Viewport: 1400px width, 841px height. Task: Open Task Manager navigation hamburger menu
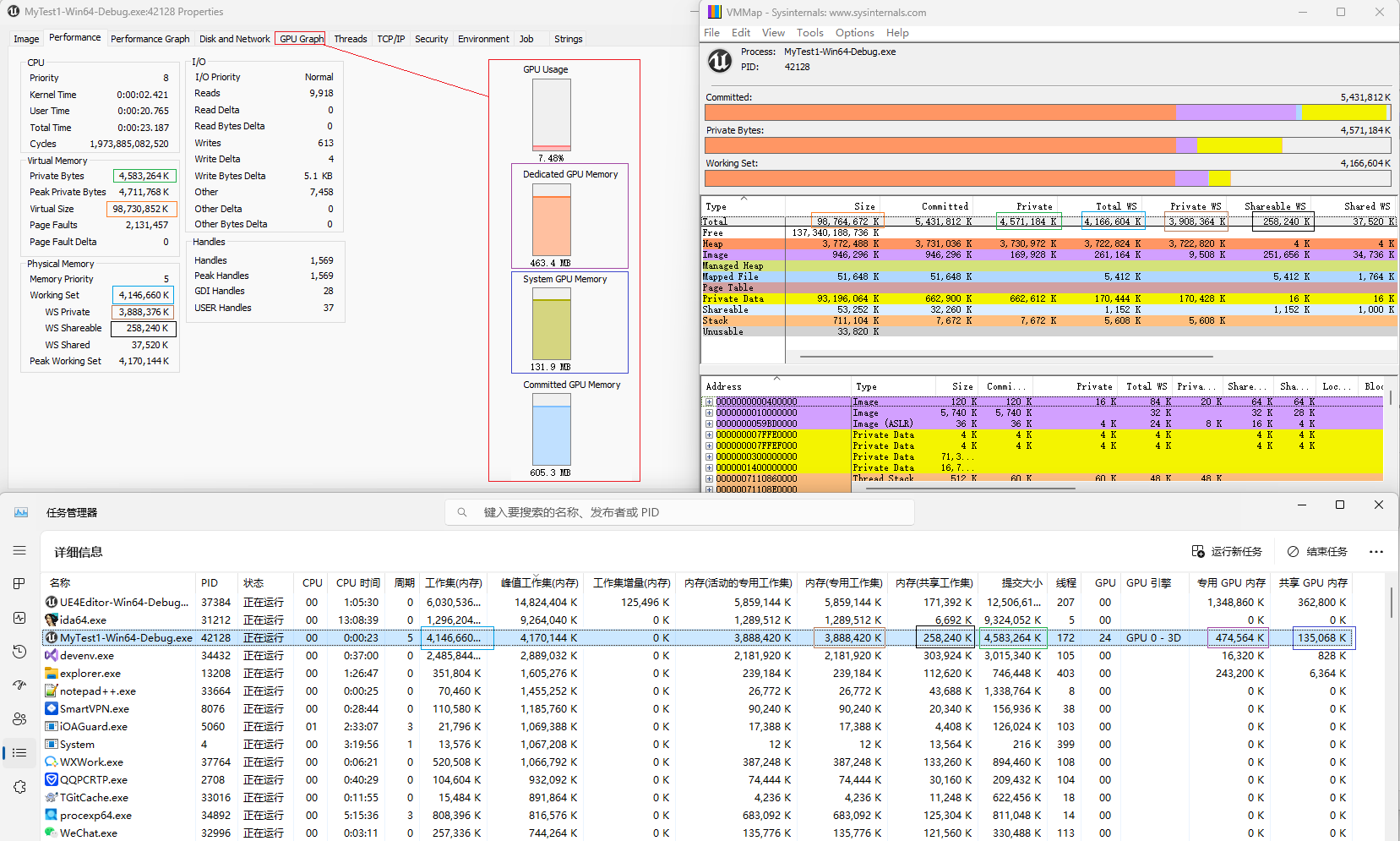pos(19,550)
